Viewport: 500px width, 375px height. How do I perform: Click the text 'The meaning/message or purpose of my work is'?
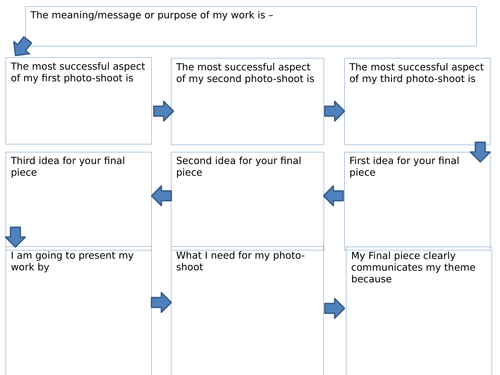(x=148, y=15)
